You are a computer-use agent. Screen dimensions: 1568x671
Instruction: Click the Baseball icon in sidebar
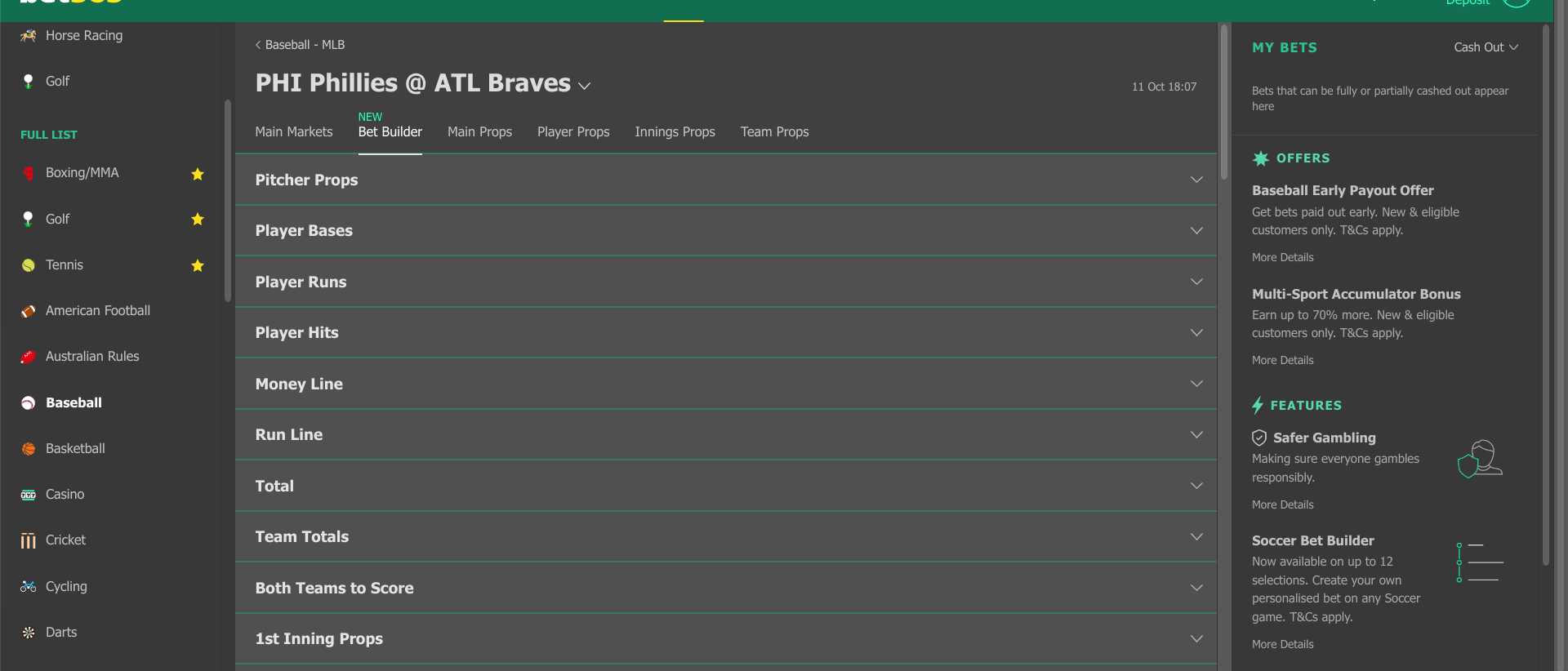pos(29,402)
